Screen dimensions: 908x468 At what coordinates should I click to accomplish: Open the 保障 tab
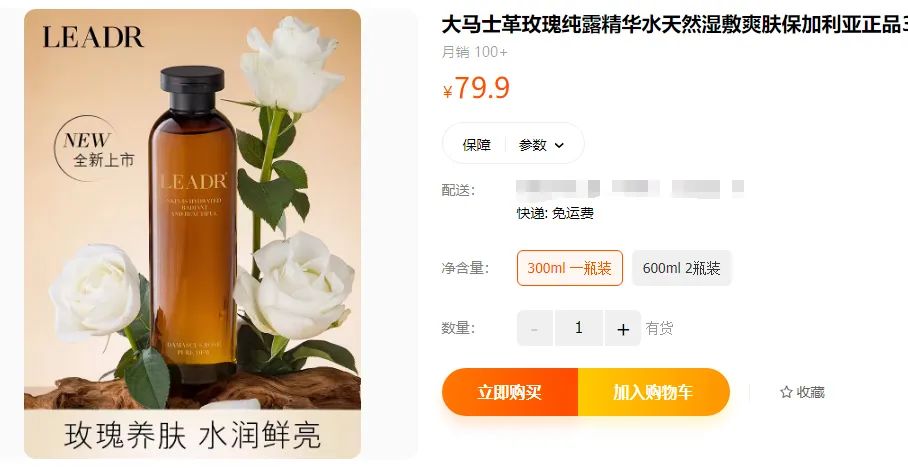click(477, 145)
